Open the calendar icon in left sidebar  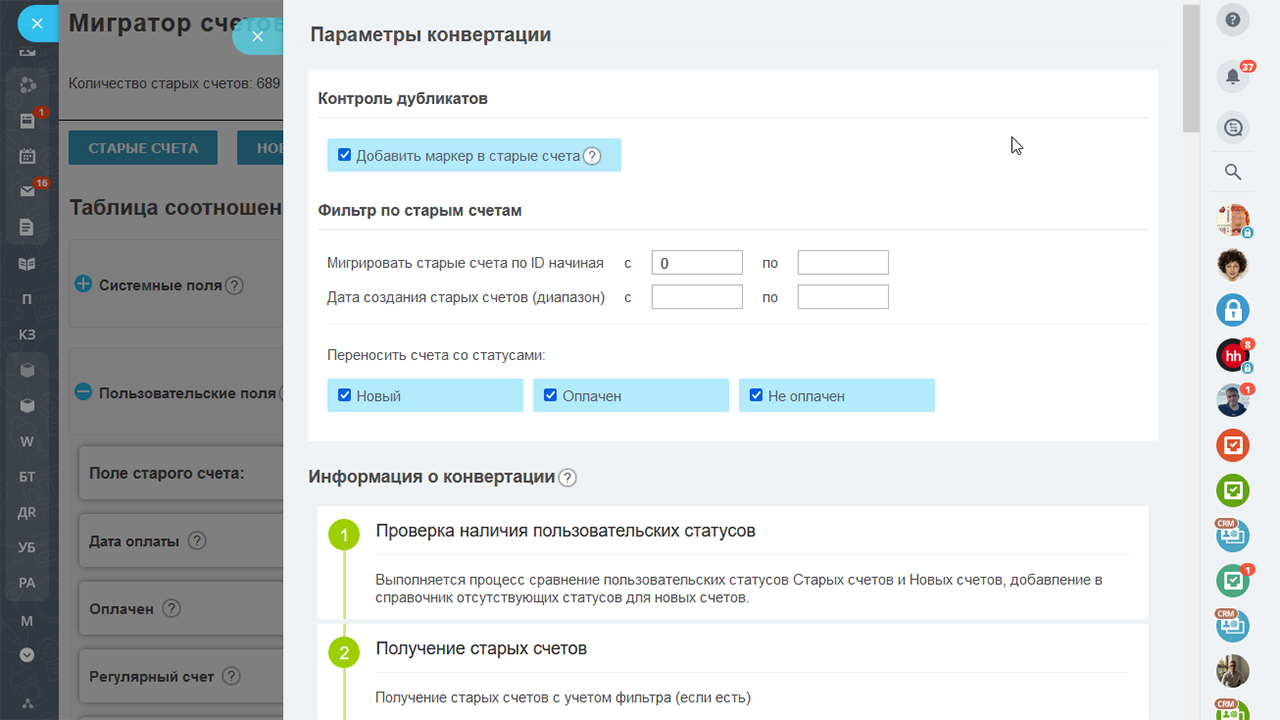pyautogui.click(x=27, y=156)
